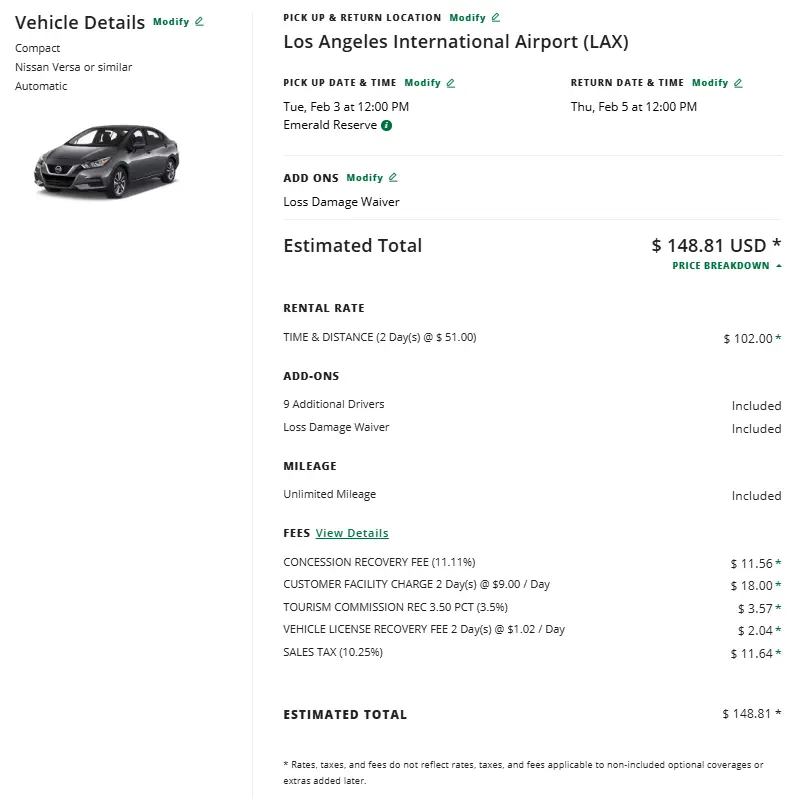Click pencil icon for Pick Up Date & Time
Image resolution: width=809 pixels, height=799 pixels.
click(451, 83)
